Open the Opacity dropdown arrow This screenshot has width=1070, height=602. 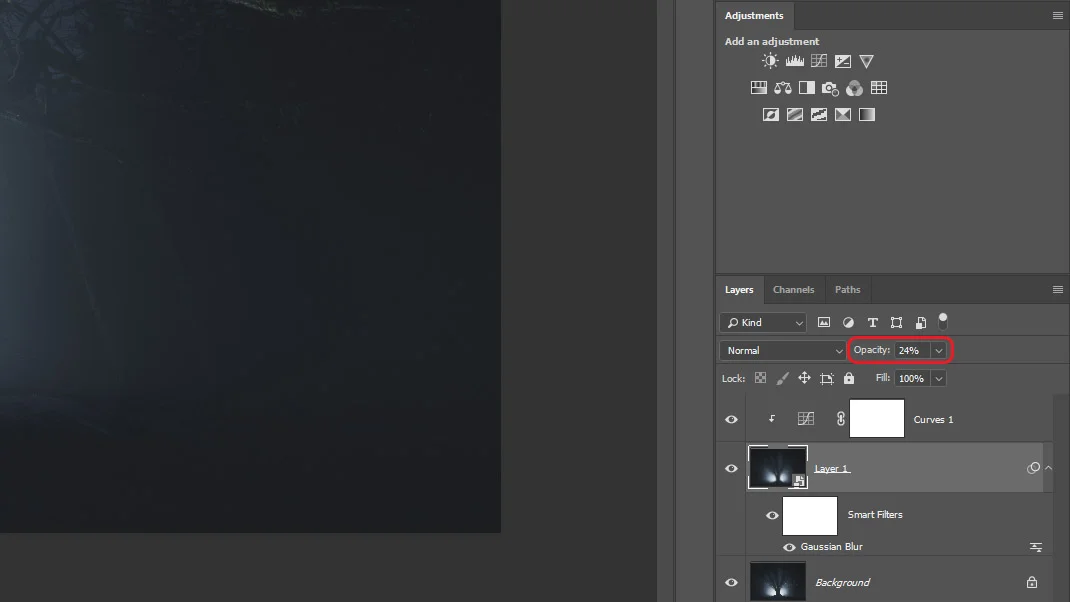point(938,351)
